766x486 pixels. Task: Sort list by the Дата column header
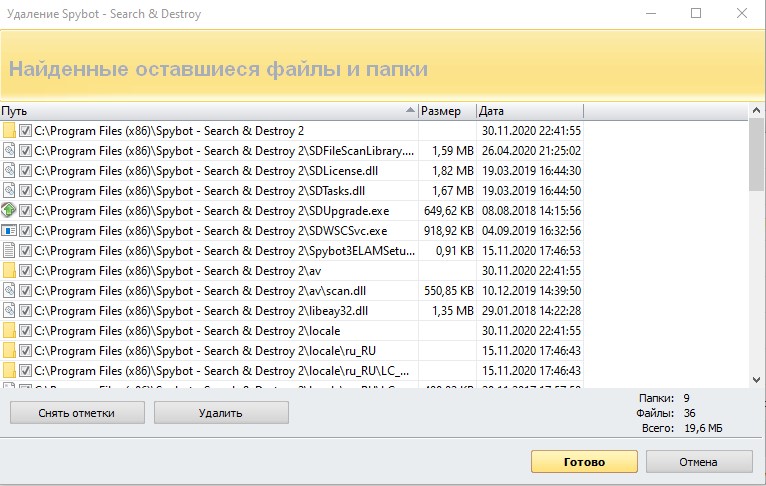530,111
